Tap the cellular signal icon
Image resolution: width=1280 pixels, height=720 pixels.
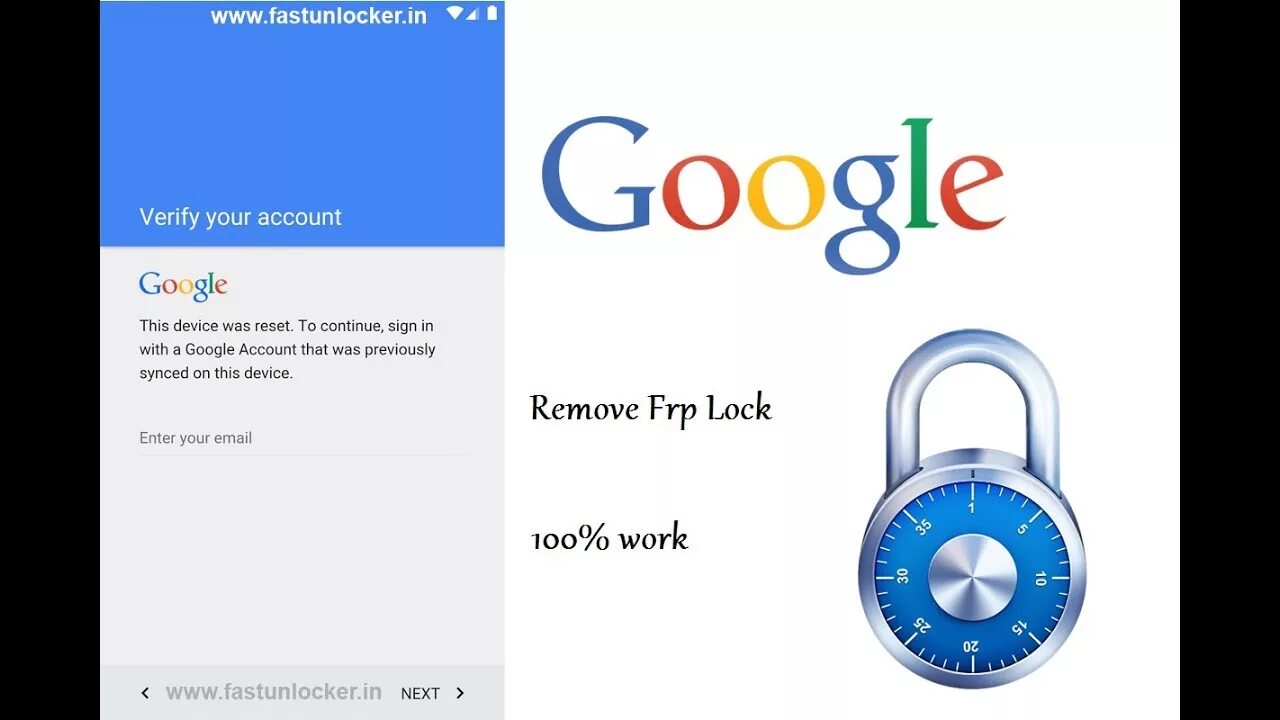472,14
